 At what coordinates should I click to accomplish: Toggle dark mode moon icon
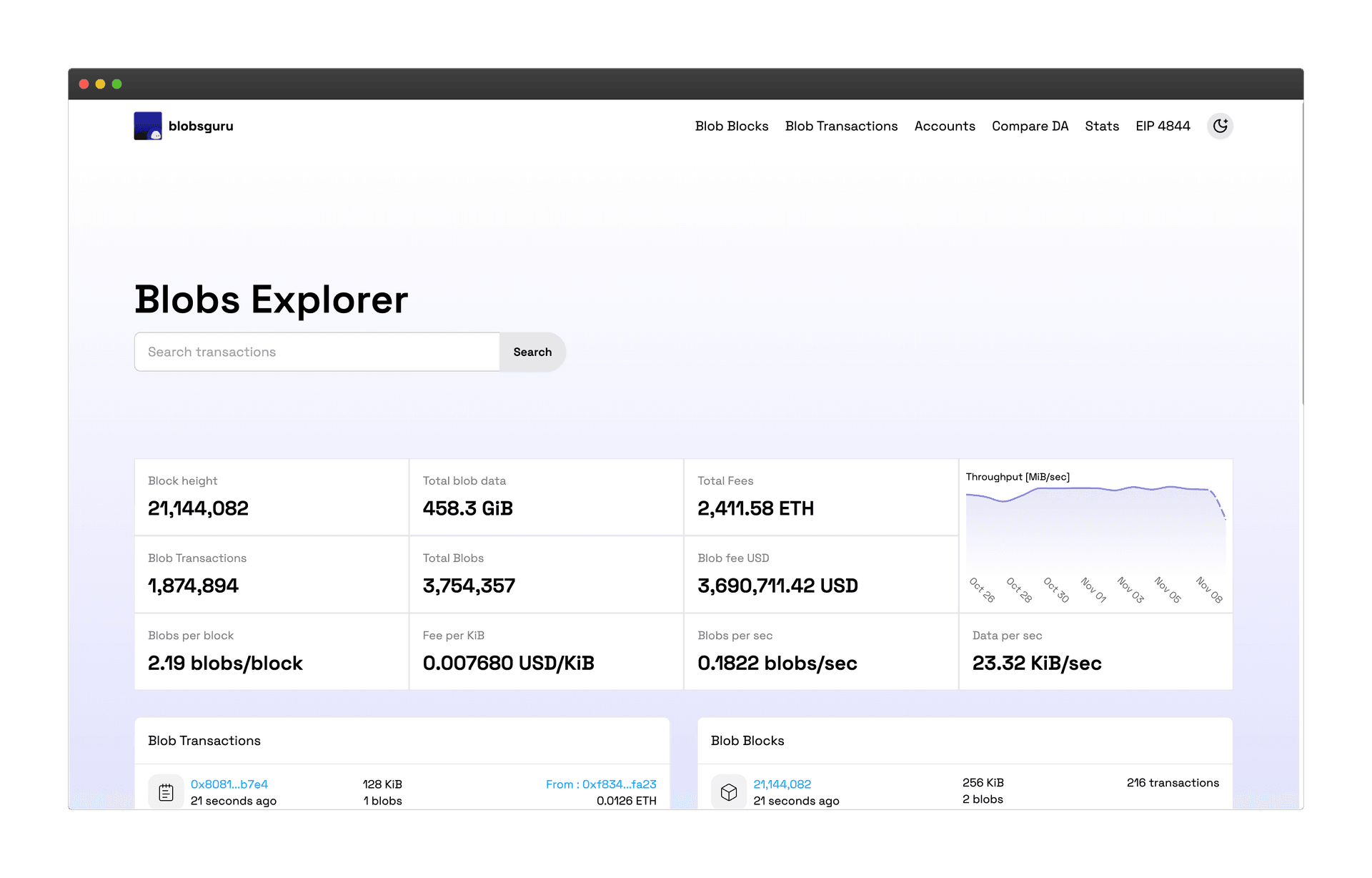pyautogui.click(x=1220, y=126)
